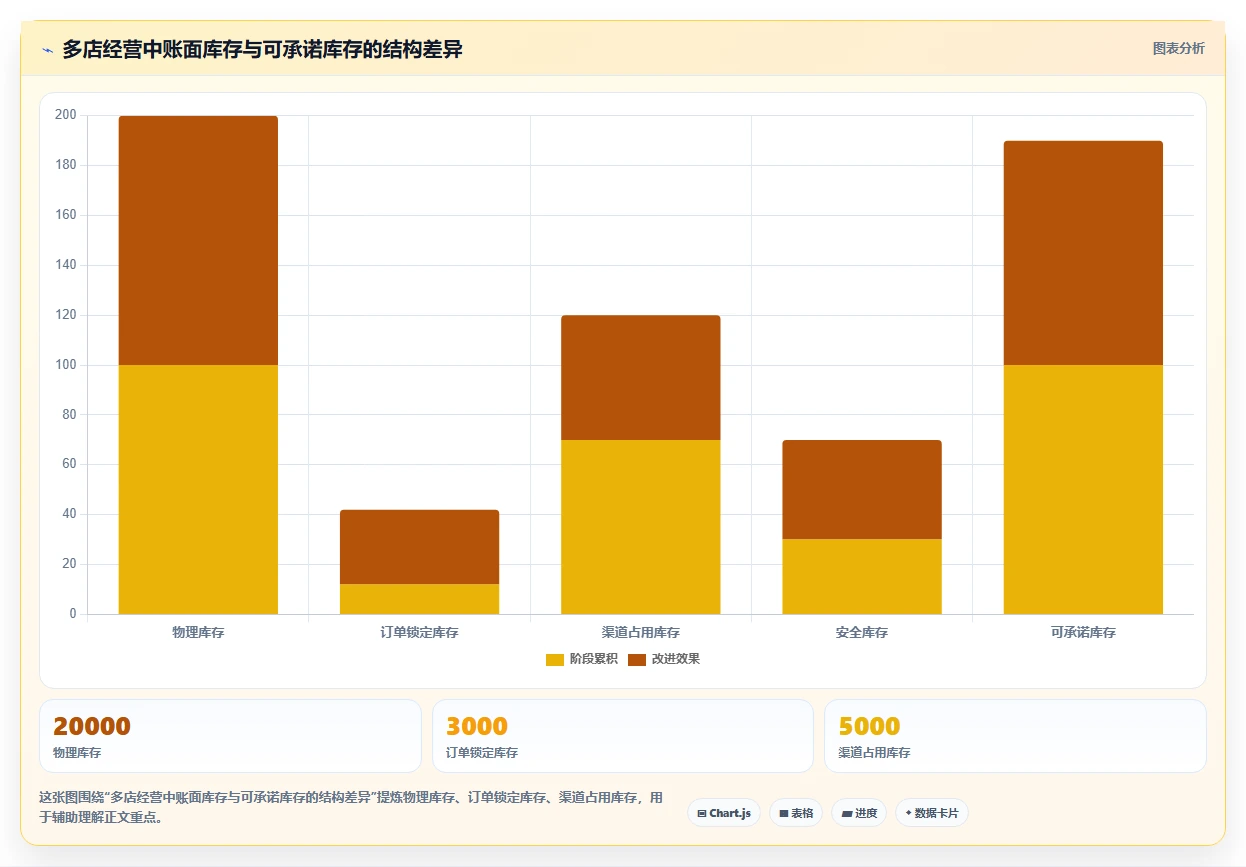
Task: Click the 200 y-axis tick label
Action: click(x=66, y=115)
